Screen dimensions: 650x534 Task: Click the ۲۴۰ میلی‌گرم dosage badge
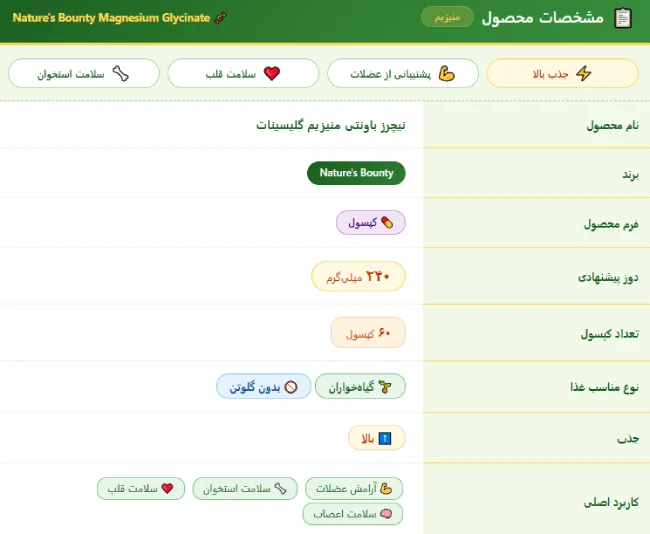click(358, 277)
